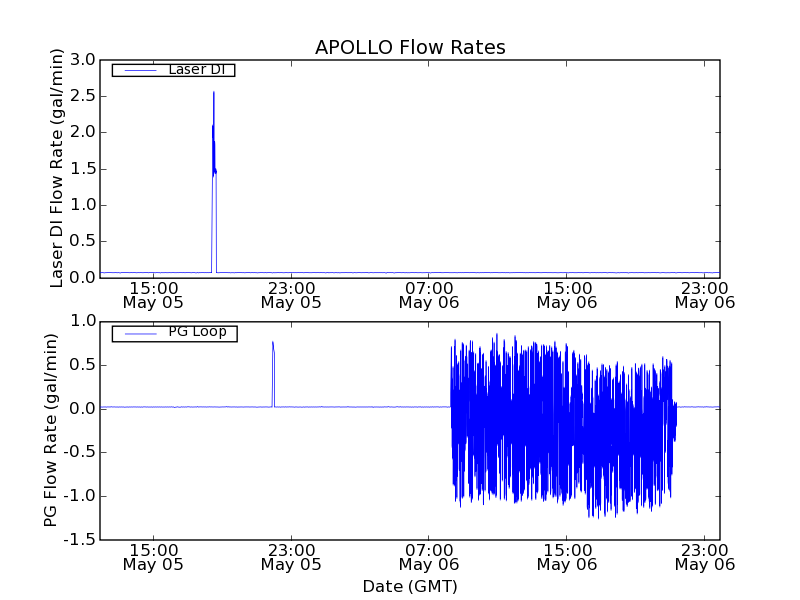Click "15:00 May 05" under the Laser DI plot
Screen dimensions: 800x600
pos(153,295)
